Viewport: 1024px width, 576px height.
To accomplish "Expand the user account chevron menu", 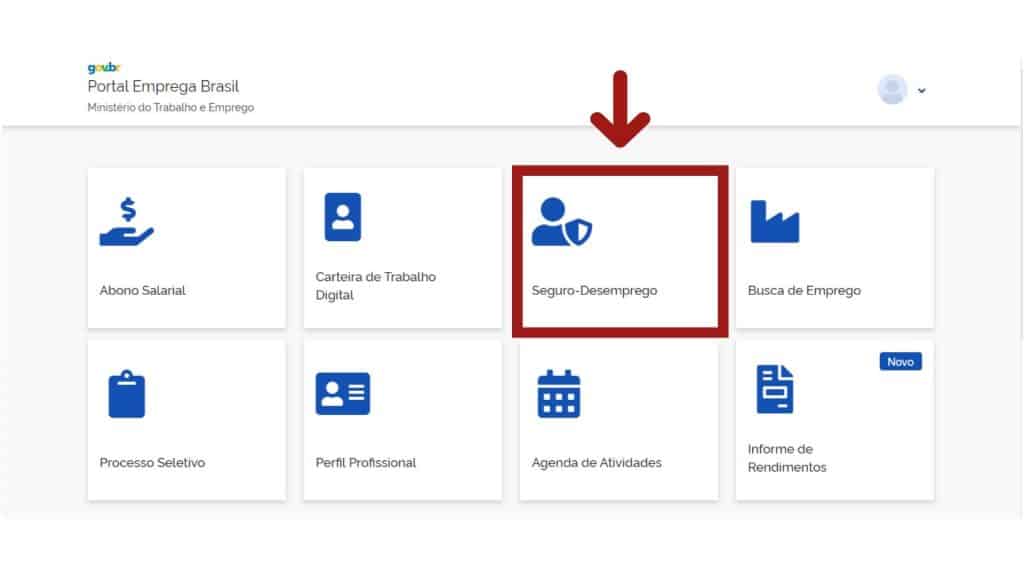I will (921, 90).
